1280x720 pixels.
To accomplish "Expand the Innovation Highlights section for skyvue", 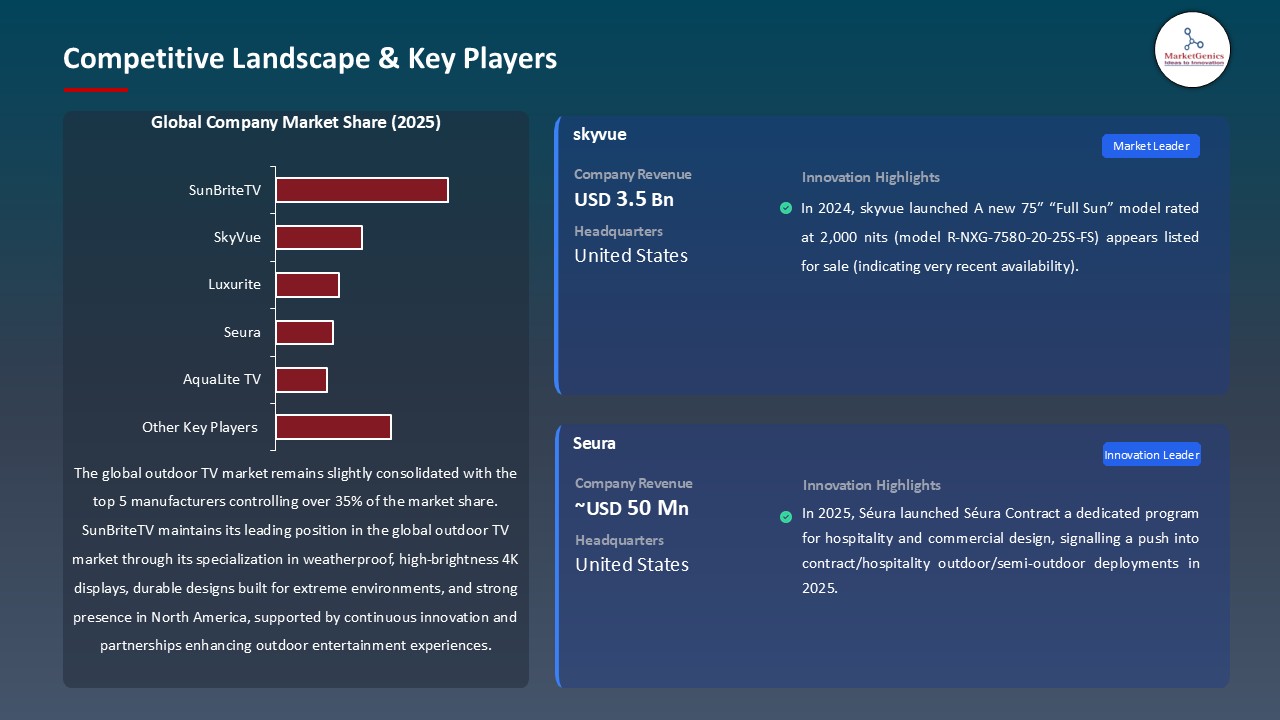I will pos(870,177).
